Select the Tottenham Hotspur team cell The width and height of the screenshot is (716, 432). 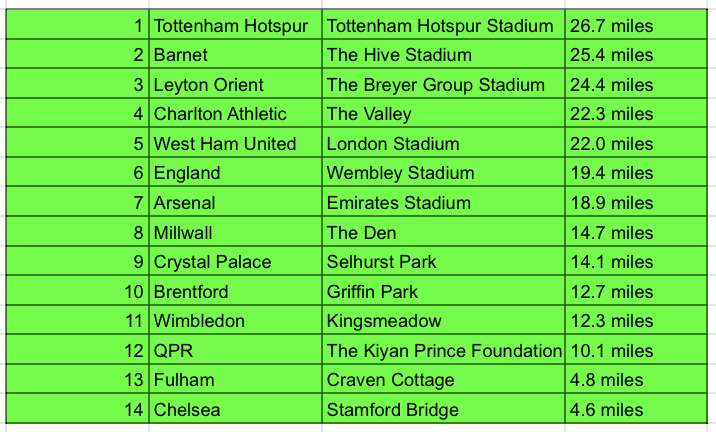[235, 25]
